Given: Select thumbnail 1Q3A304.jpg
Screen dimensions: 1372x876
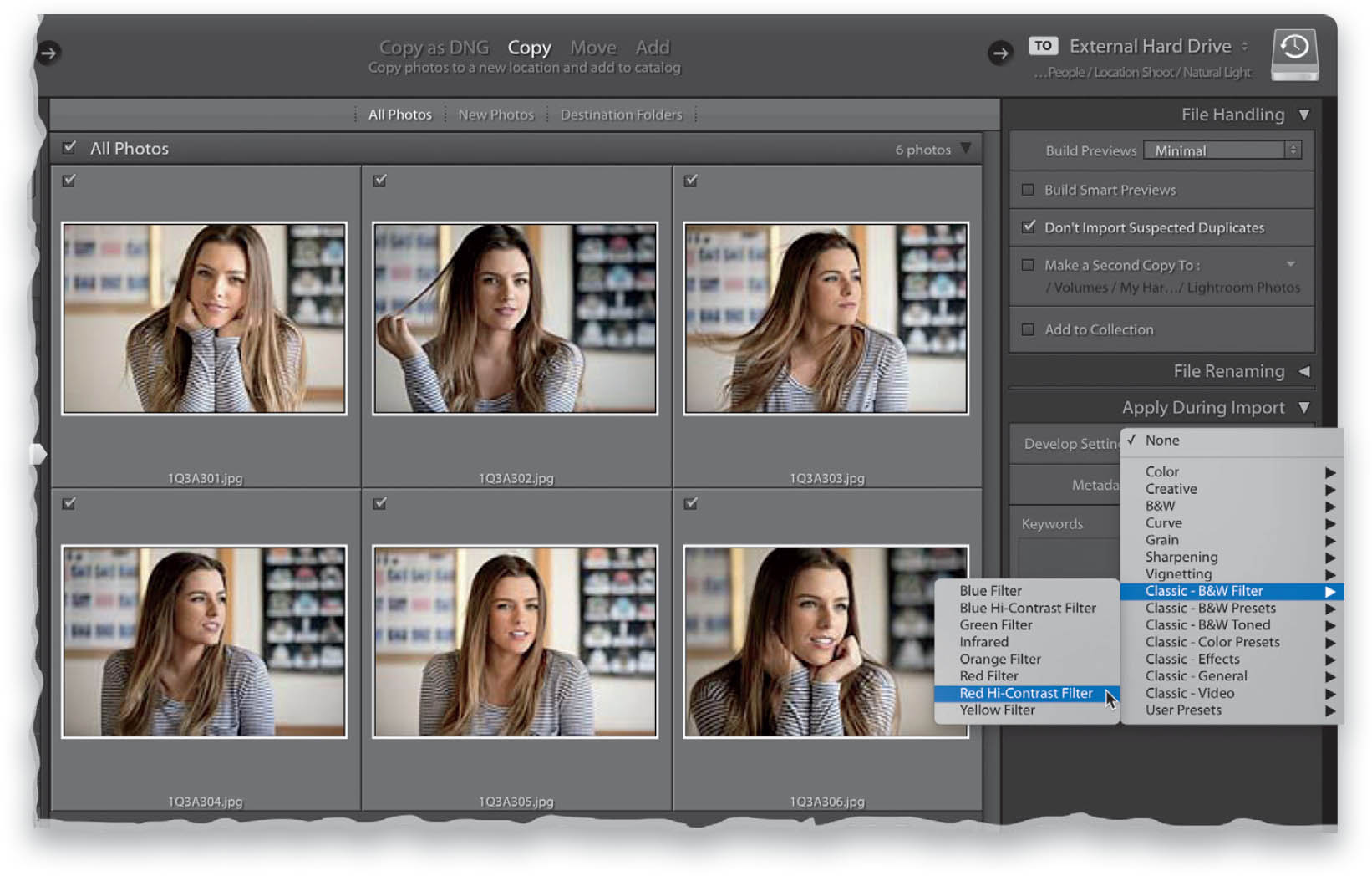Looking at the screenshot, I should pos(204,642).
